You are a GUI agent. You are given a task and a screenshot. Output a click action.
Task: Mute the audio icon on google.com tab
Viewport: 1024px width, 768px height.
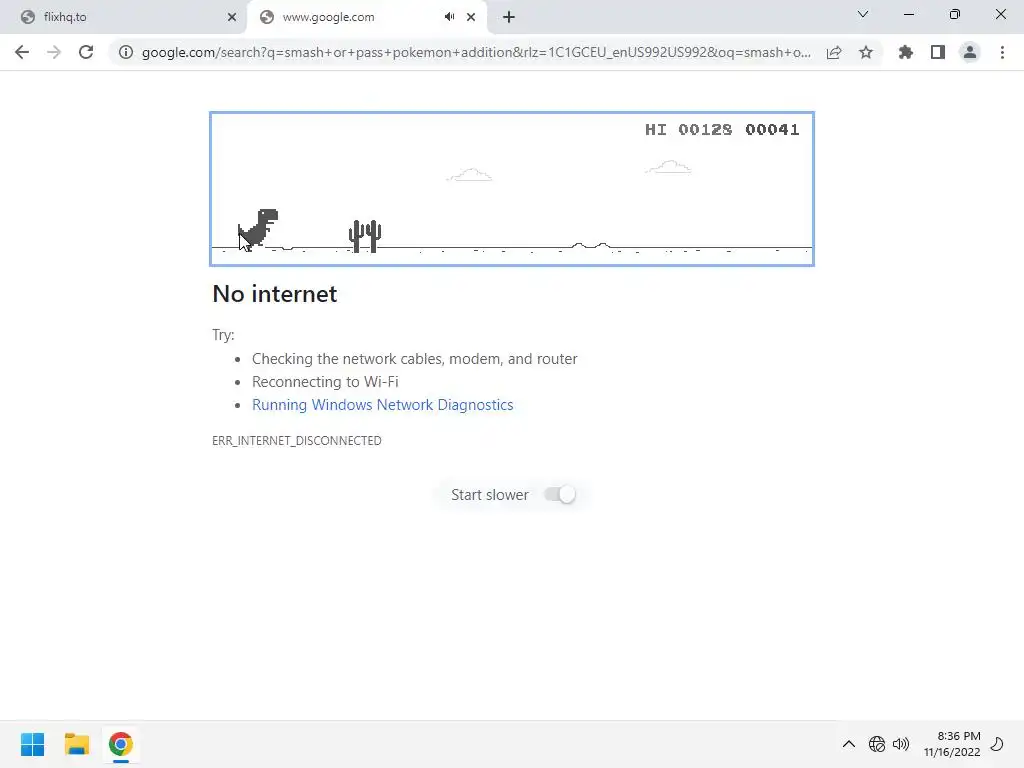click(449, 17)
